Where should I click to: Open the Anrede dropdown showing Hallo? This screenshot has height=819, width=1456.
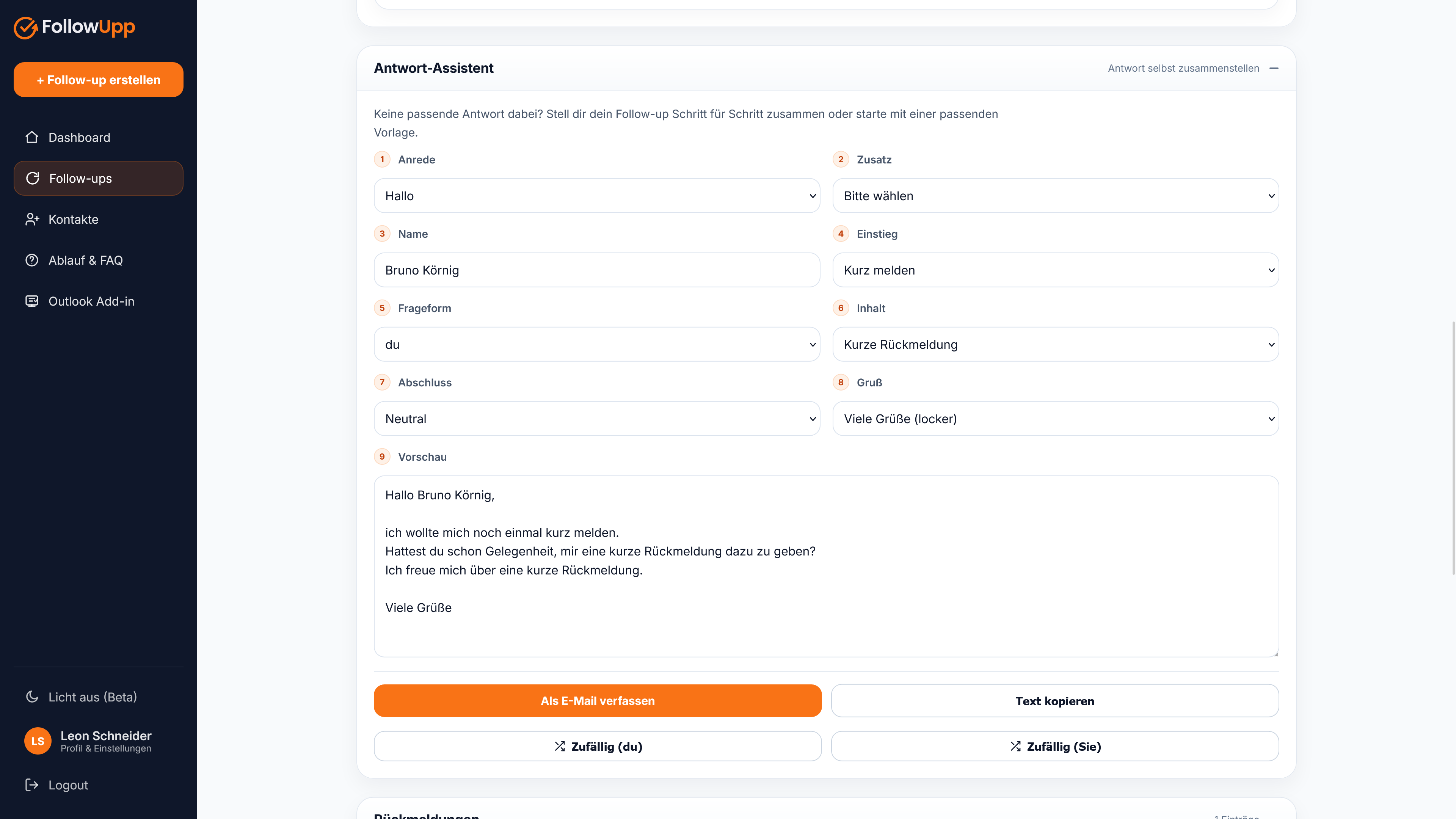pos(597,196)
